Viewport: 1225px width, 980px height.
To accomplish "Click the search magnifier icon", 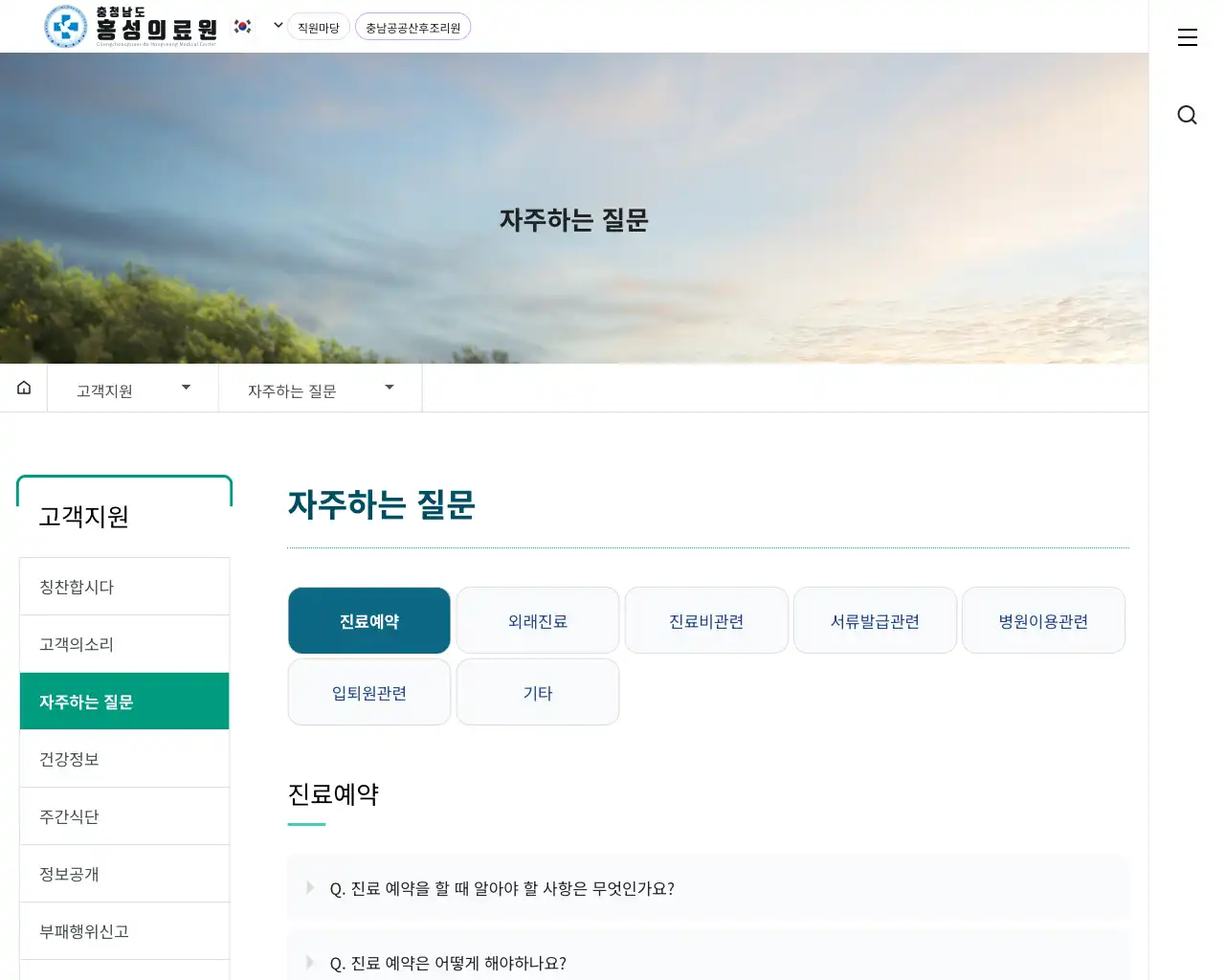I will tap(1187, 115).
